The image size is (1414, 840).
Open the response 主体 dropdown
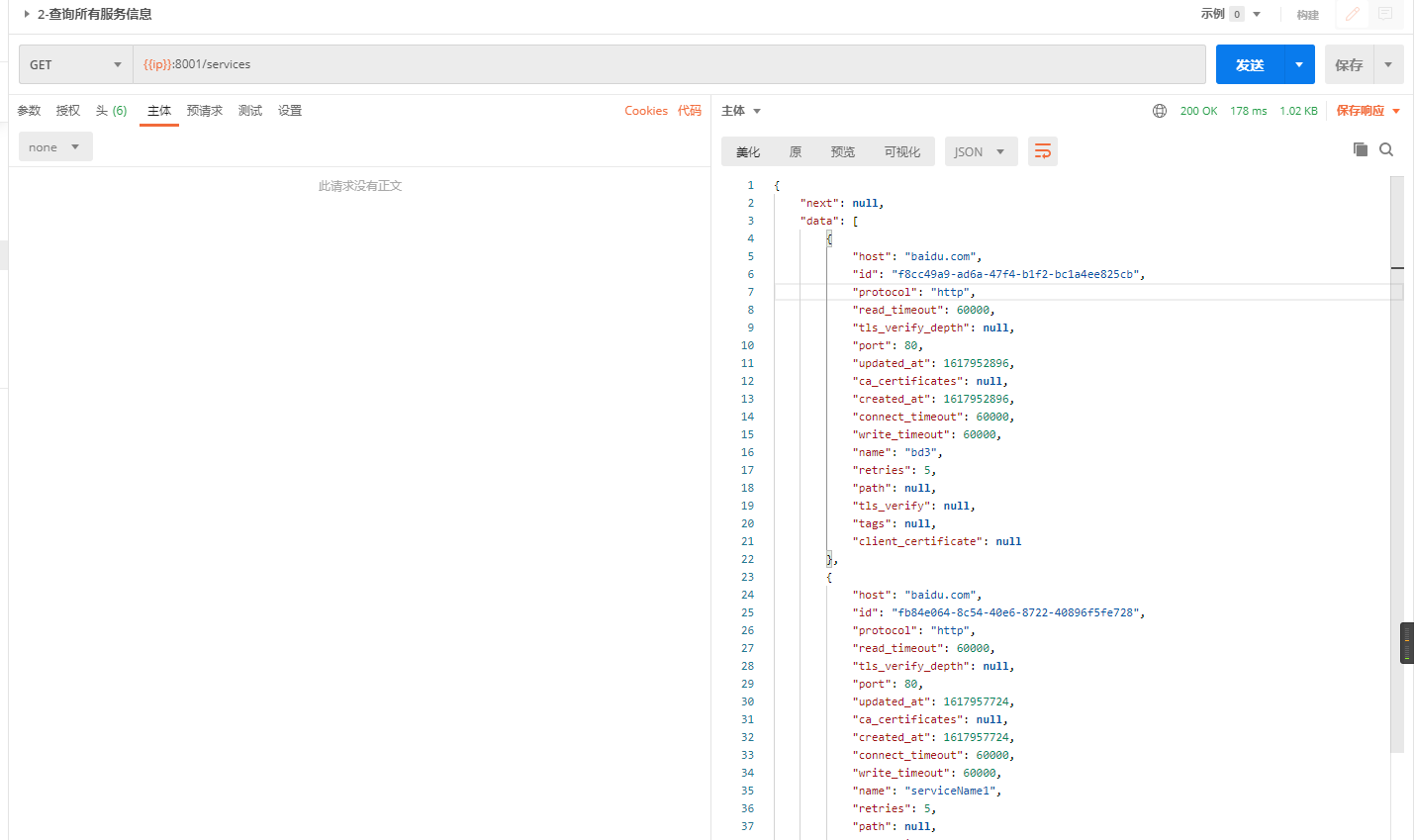coord(741,111)
